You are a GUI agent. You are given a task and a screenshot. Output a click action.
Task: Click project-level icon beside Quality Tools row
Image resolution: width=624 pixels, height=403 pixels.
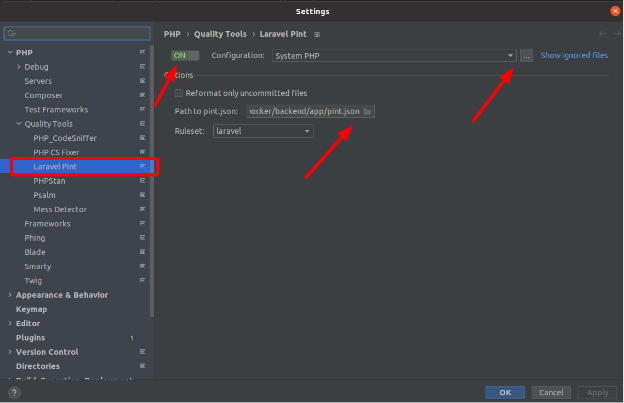click(x=142, y=123)
